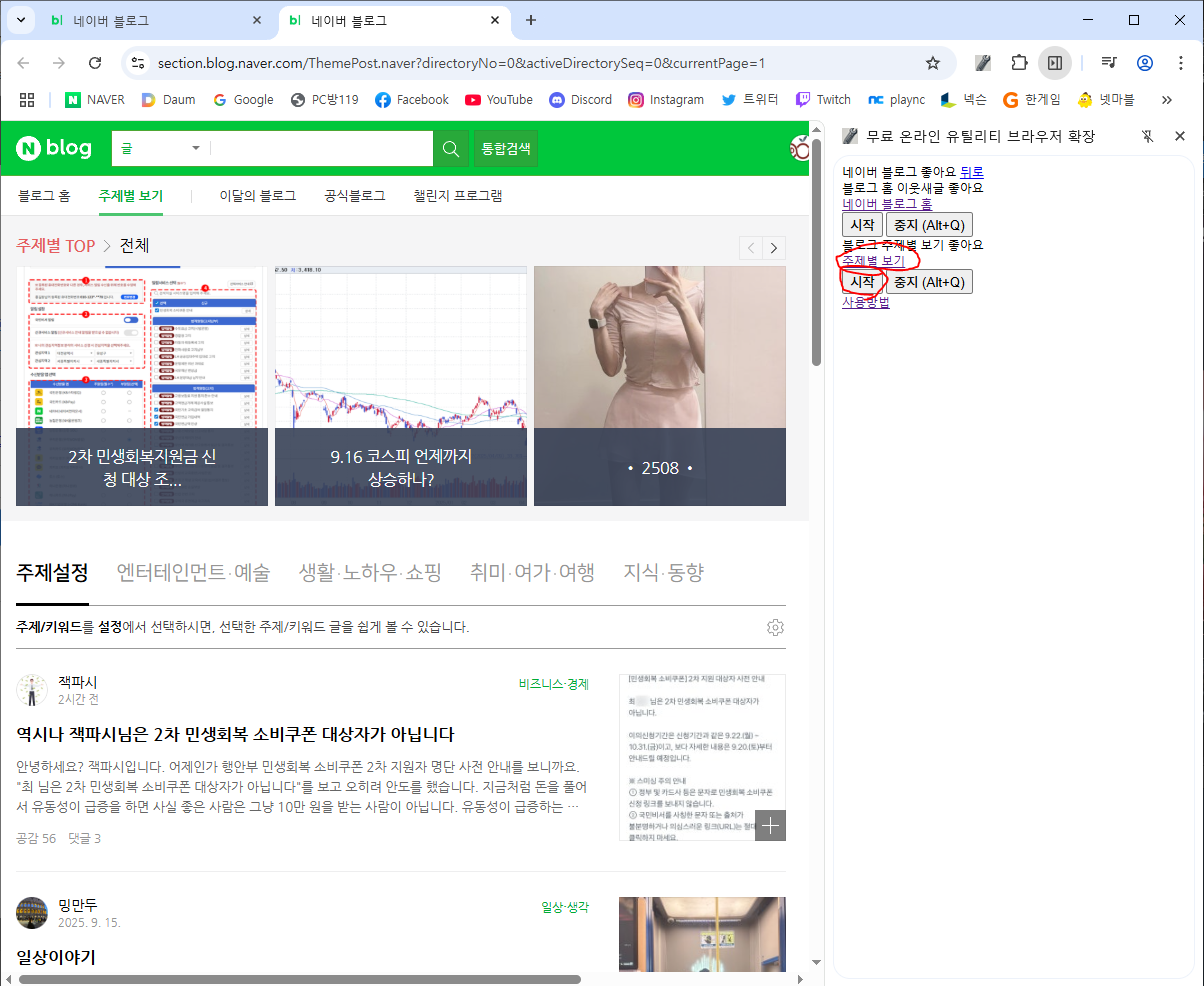Expand the tab search chevron
Viewport: 1204px width, 986px height.
pyautogui.click(x=22, y=20)
